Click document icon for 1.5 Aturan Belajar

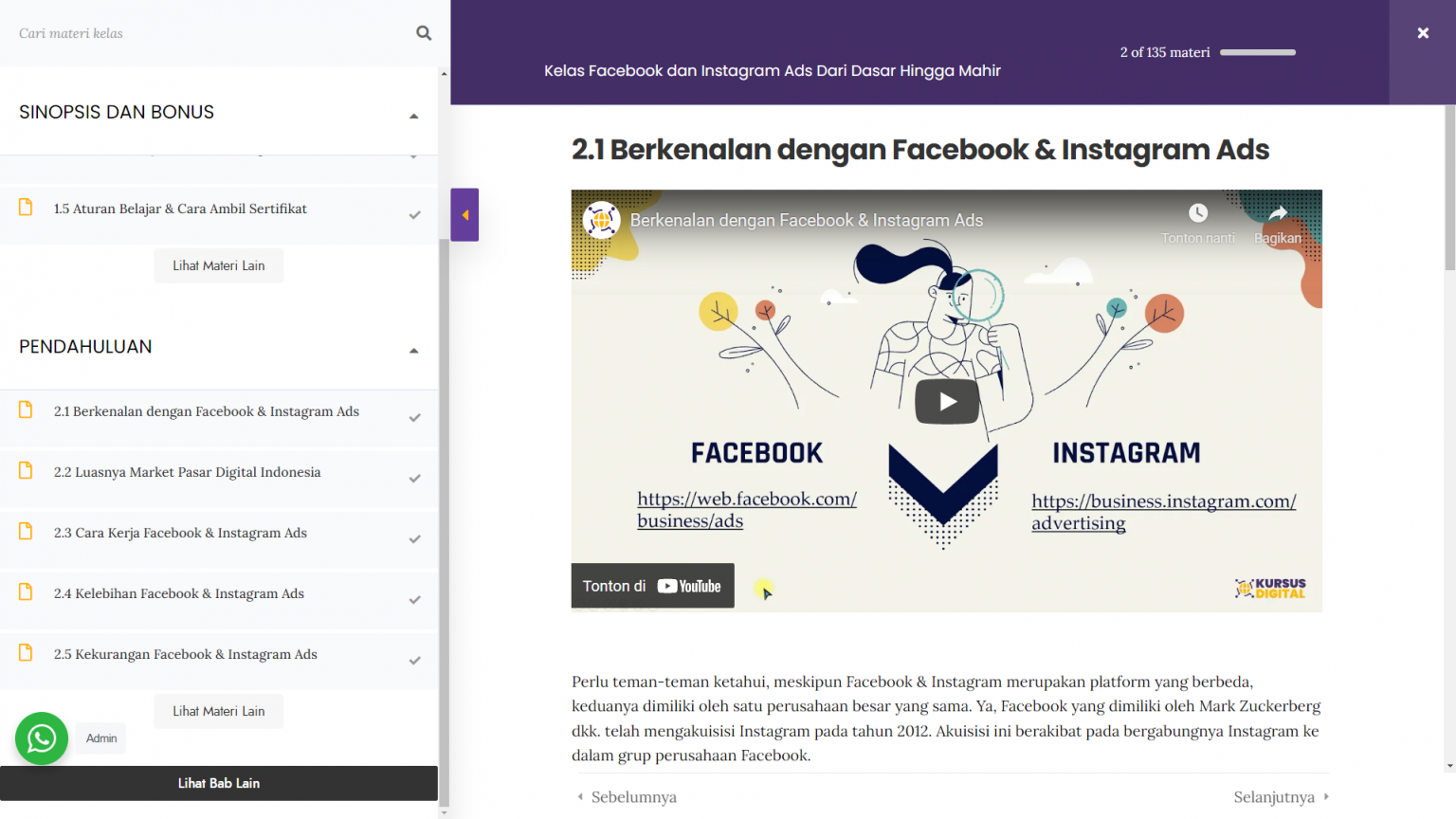tap(26, 207)
